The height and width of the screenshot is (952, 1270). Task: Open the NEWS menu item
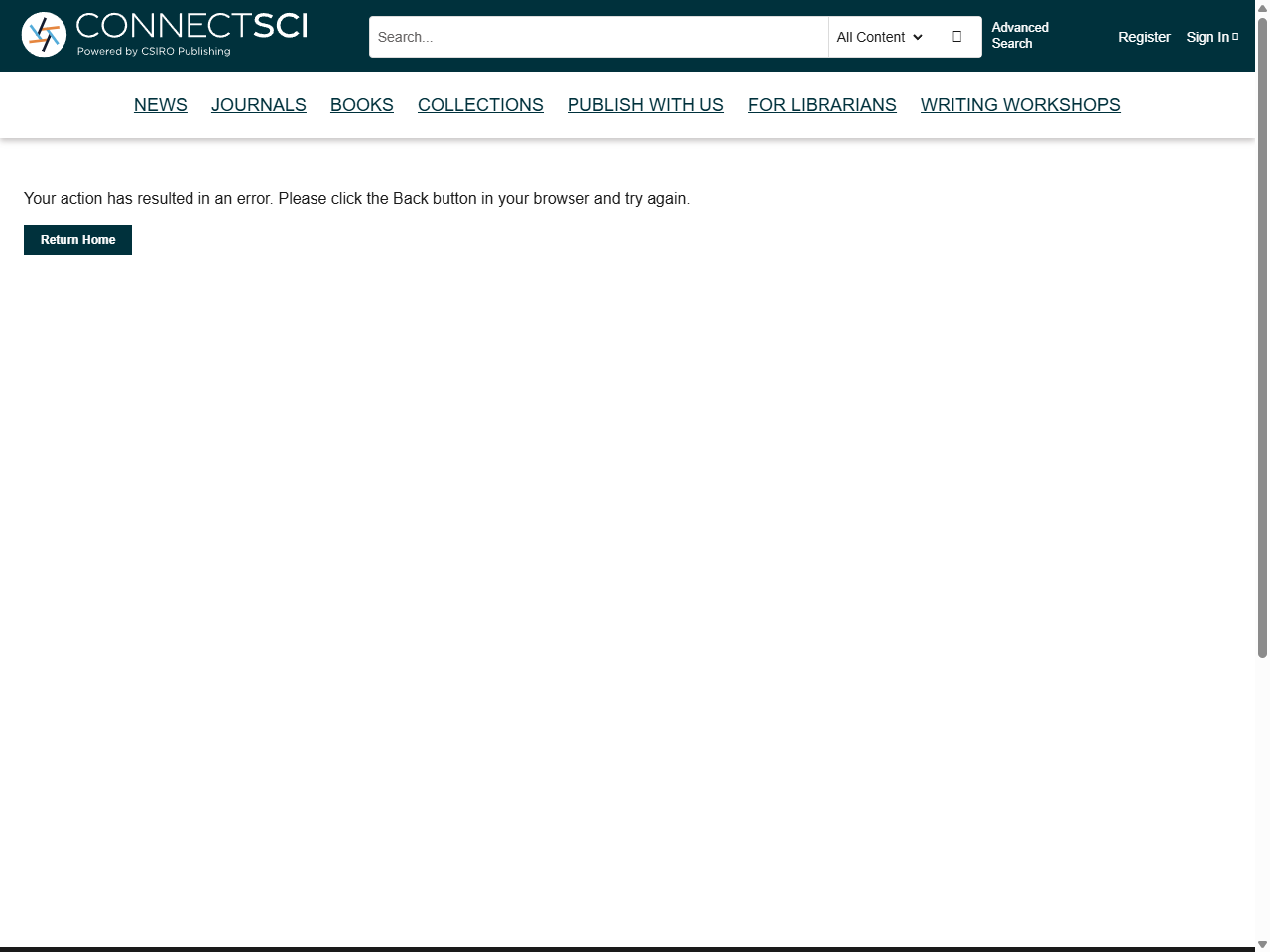pos(161,105)
